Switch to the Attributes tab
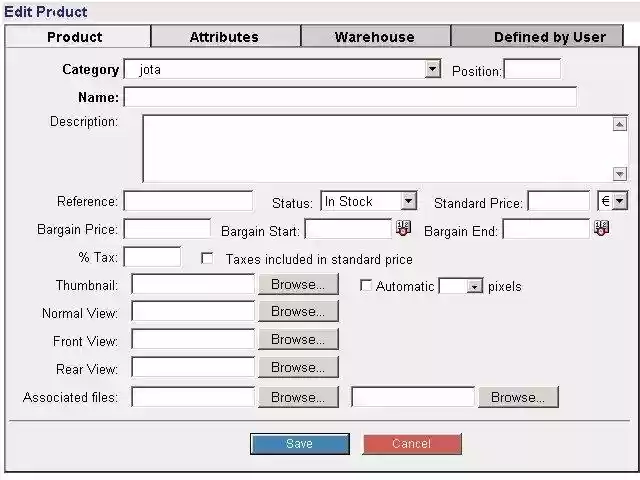Image resolution: width=640 pixels, height=480 pixels. click(226, 37)
